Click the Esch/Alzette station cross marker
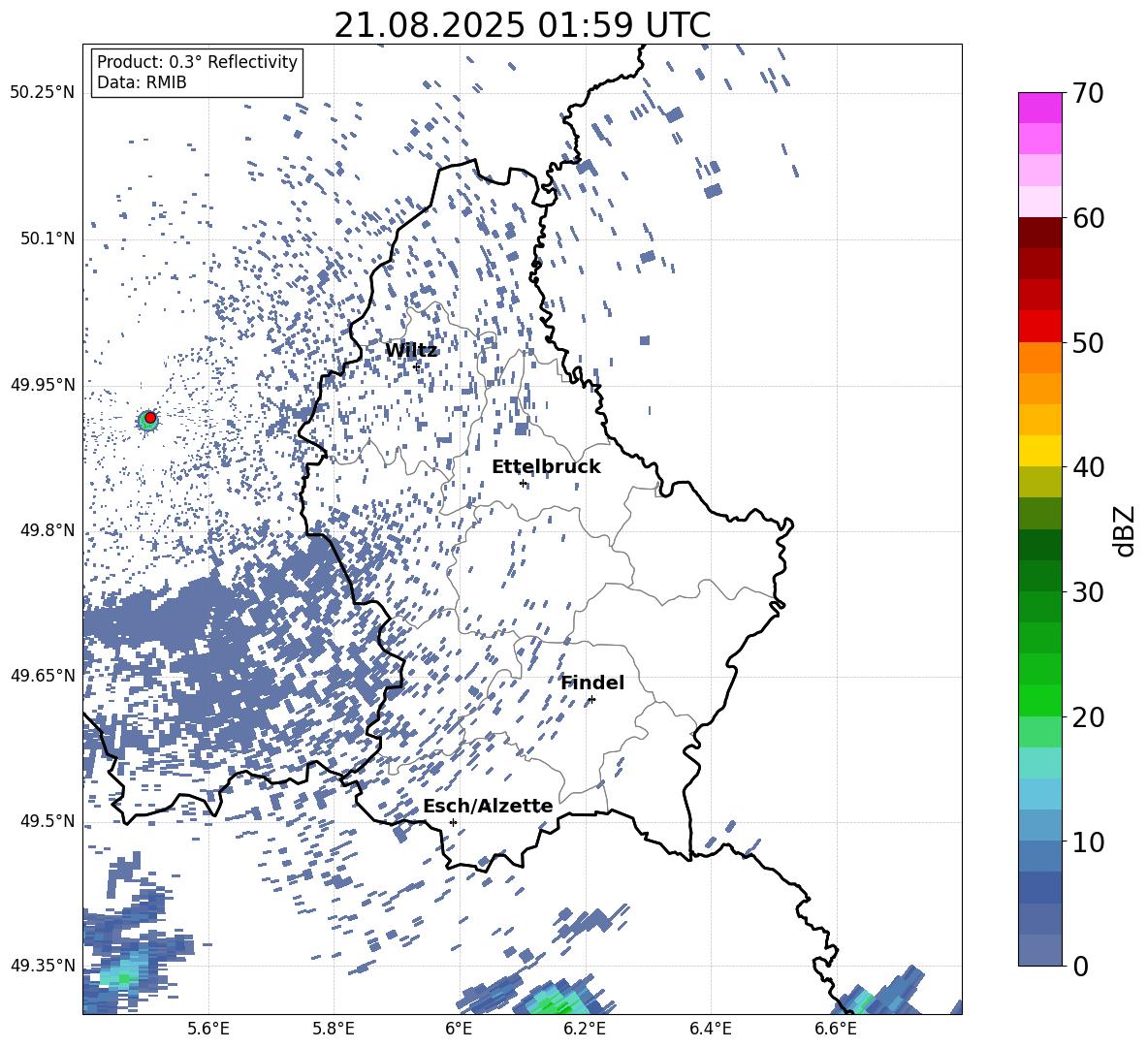The image size is (1148, 1048). pos(453,822)
